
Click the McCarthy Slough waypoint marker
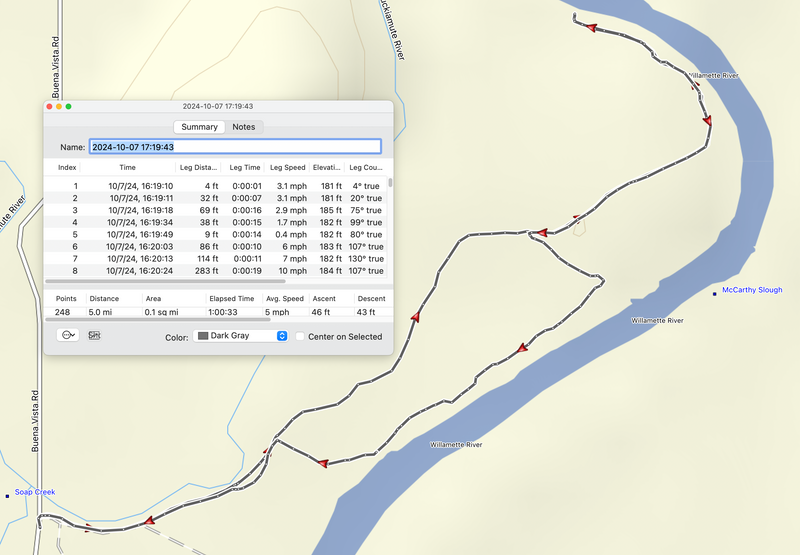point(714,292)
